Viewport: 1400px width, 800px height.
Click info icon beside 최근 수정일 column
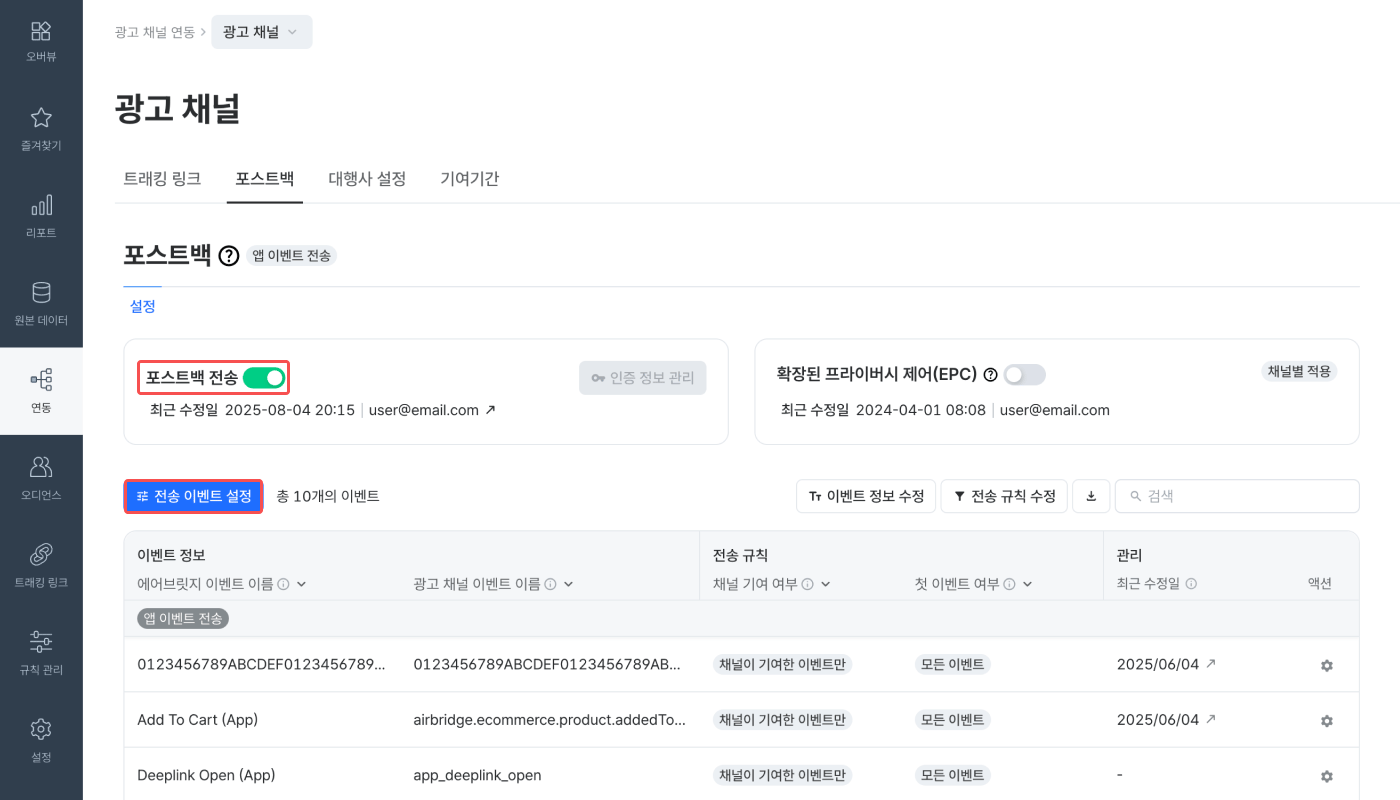tap(1191, 584)
